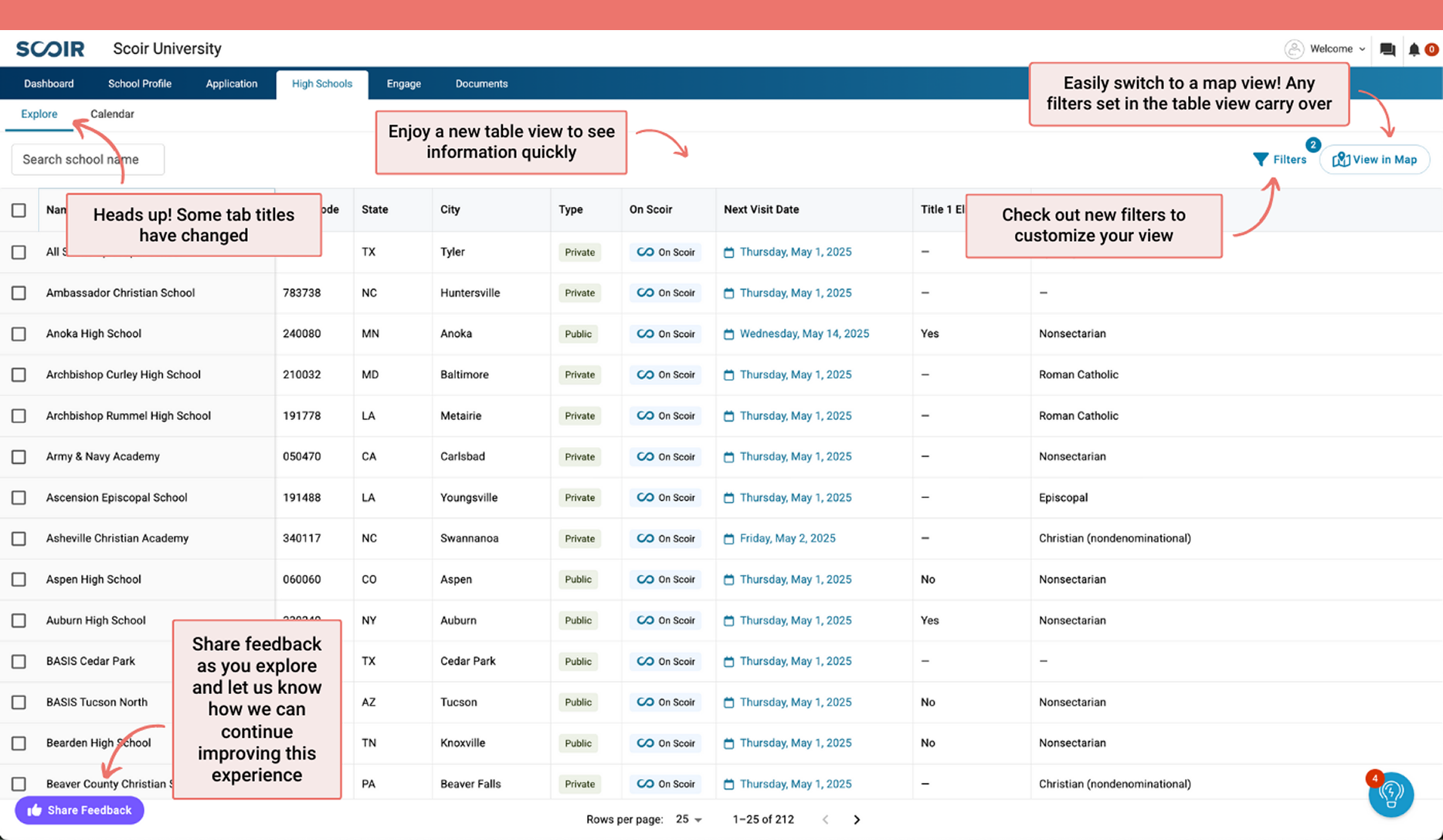The image size is (1443, 840).
Task: Select the High Schools tab
Action: (322, 83)
